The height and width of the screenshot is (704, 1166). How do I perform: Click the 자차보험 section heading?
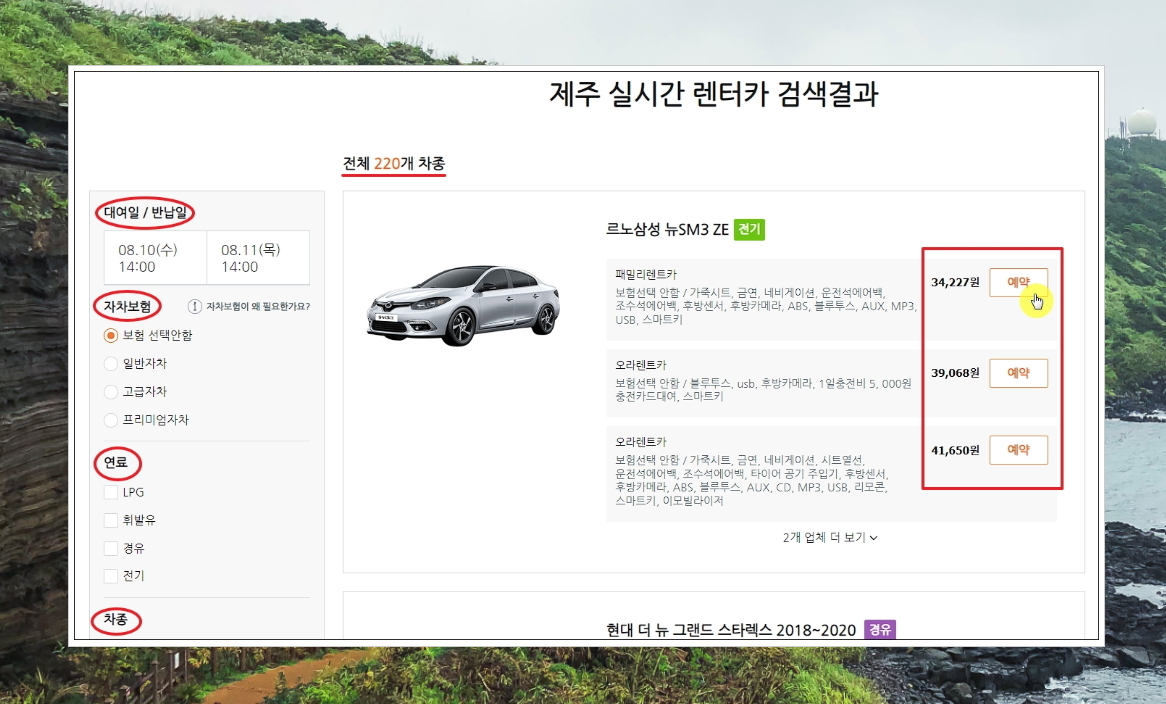click(127, 306)
